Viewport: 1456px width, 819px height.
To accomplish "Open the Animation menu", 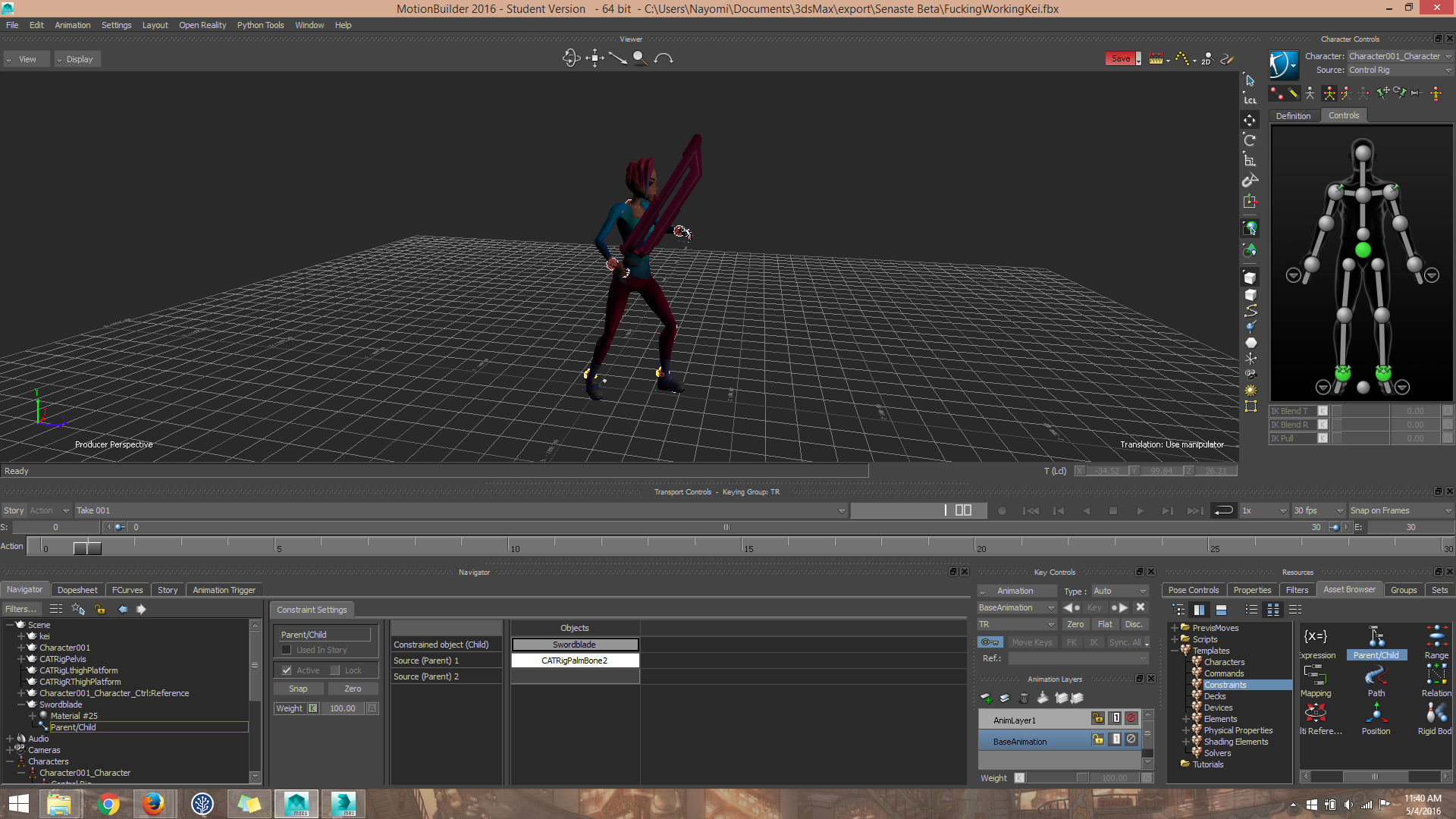I will 72,25.
